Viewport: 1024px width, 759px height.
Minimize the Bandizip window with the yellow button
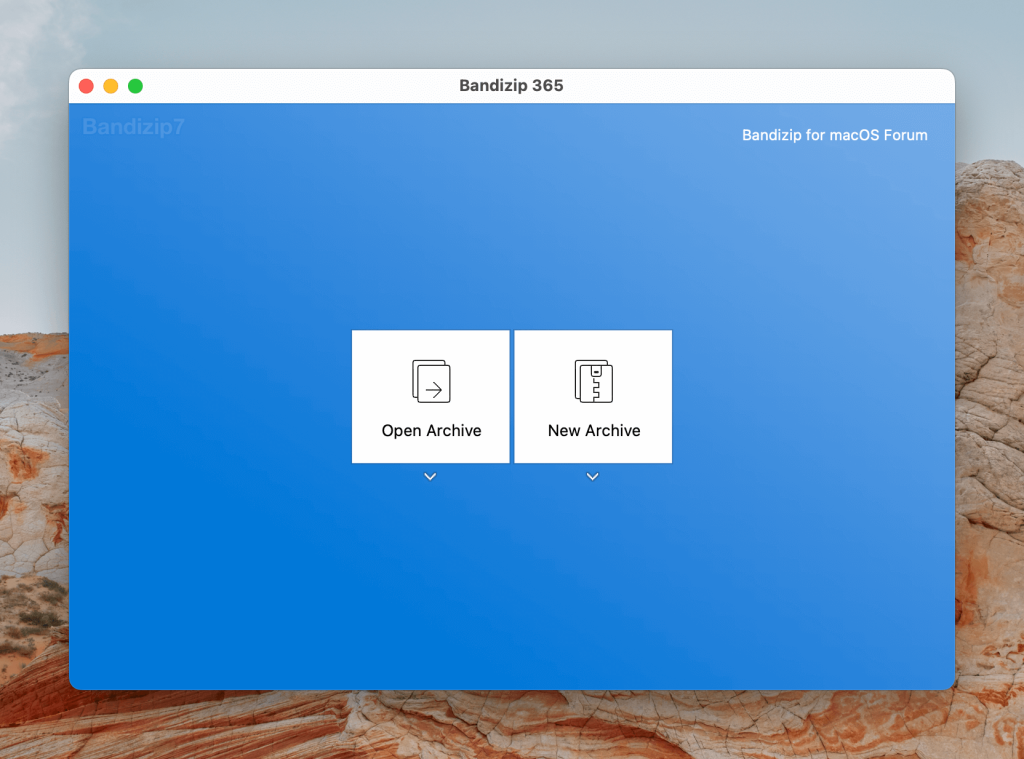click(110, 86)
